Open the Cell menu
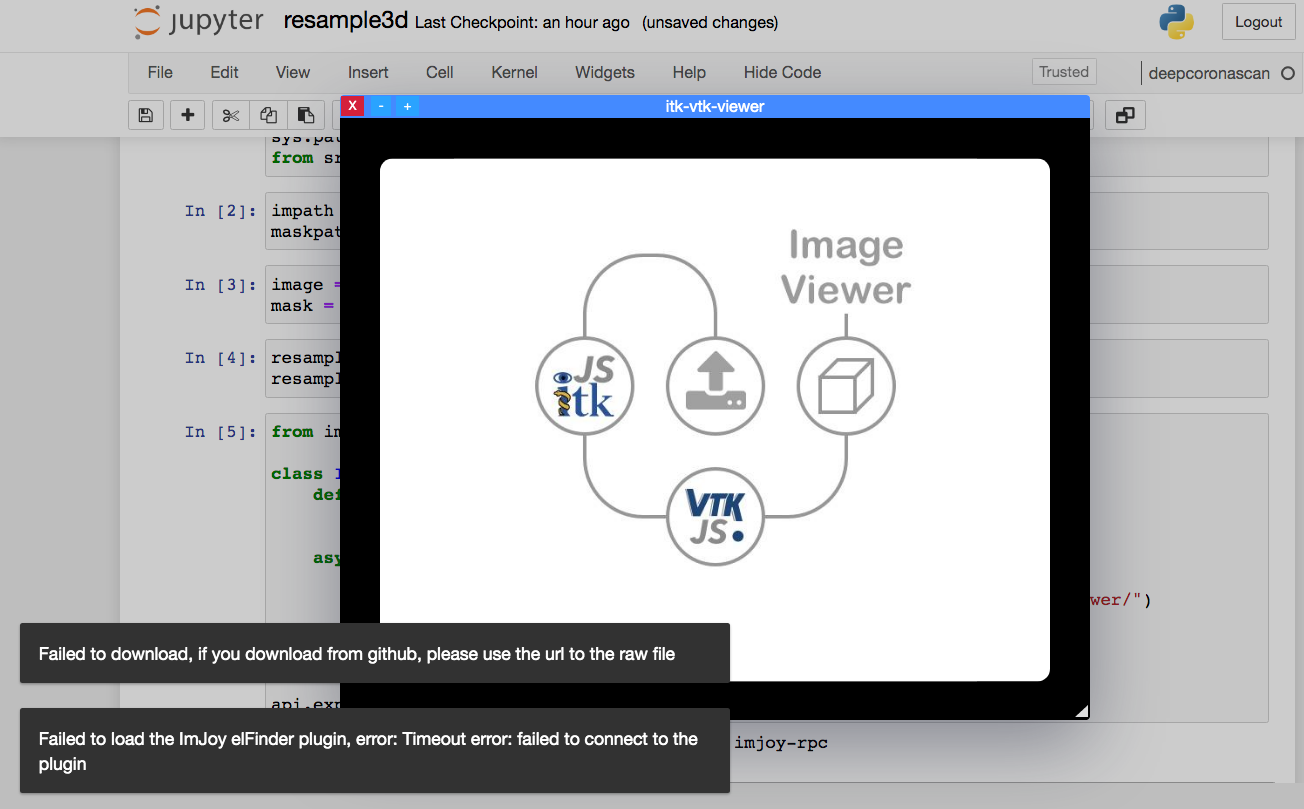The image size is (1304, 809). click(x=440, y=72)
